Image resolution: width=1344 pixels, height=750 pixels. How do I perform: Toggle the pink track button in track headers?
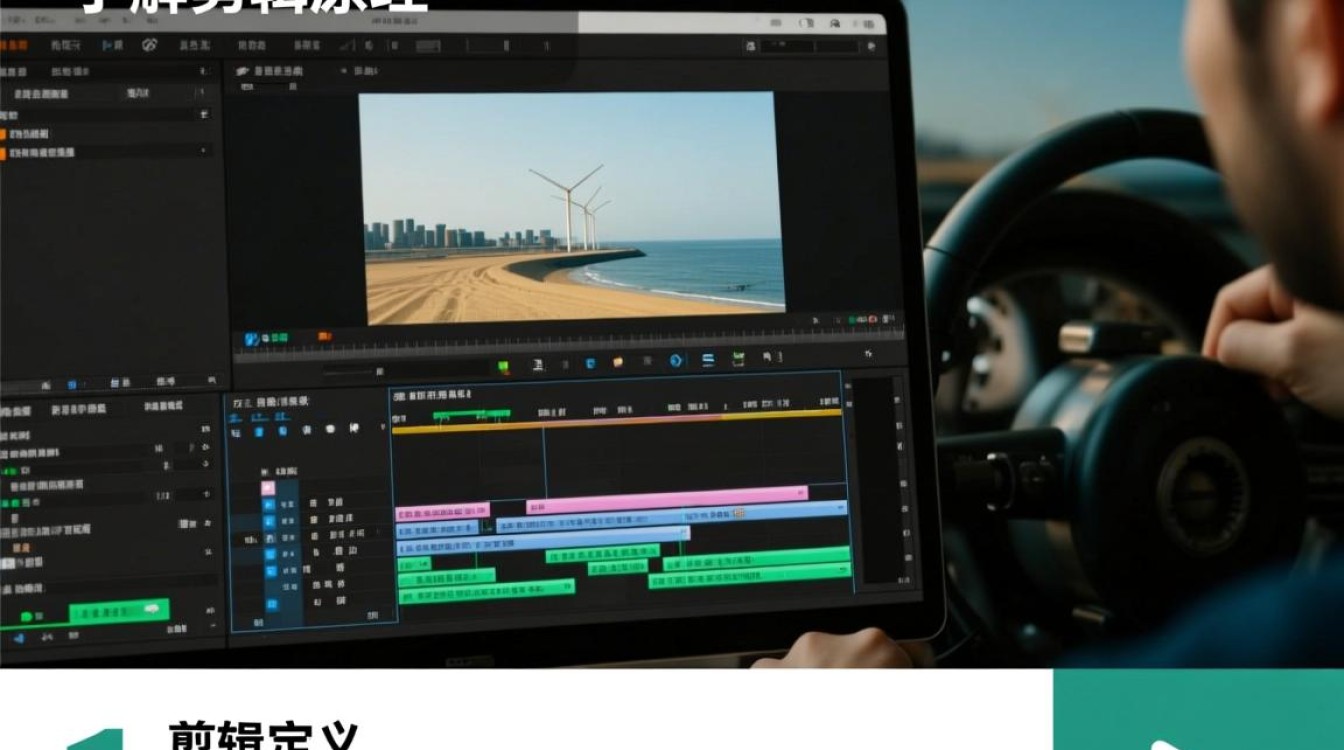[267, 488]
